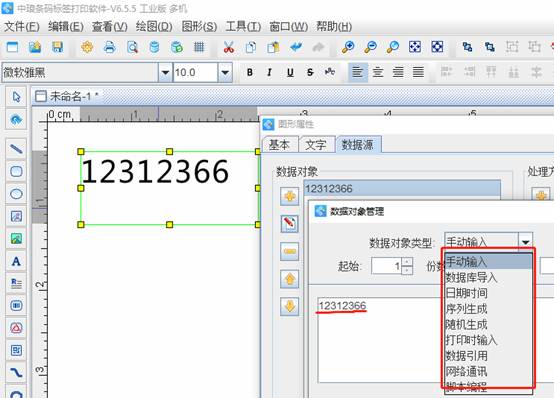
Task: Click the yellow down arrow move button
Action: 289,306
